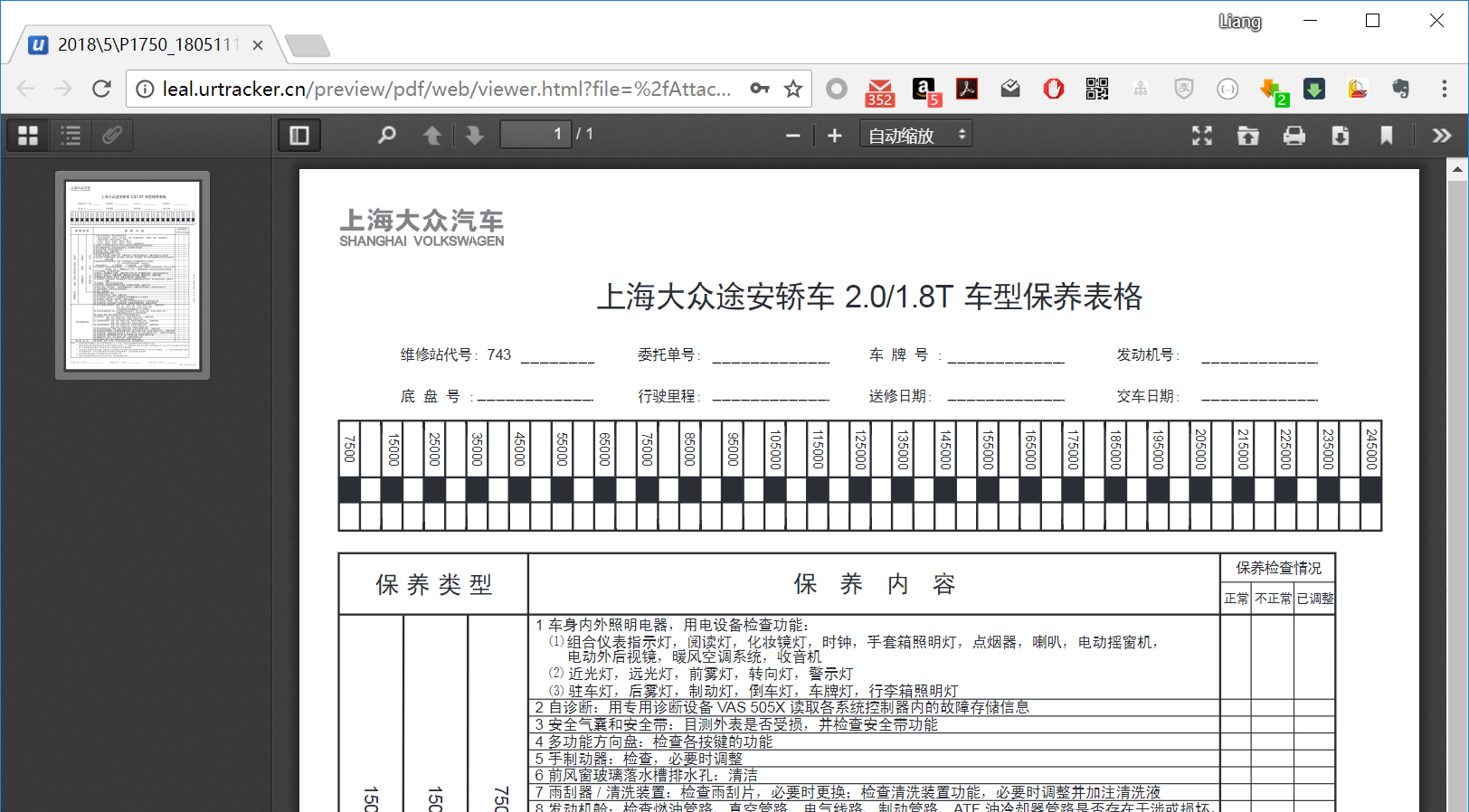Reload the browser page
This screenshot has height=812, width=1469.
click(101, 89)
